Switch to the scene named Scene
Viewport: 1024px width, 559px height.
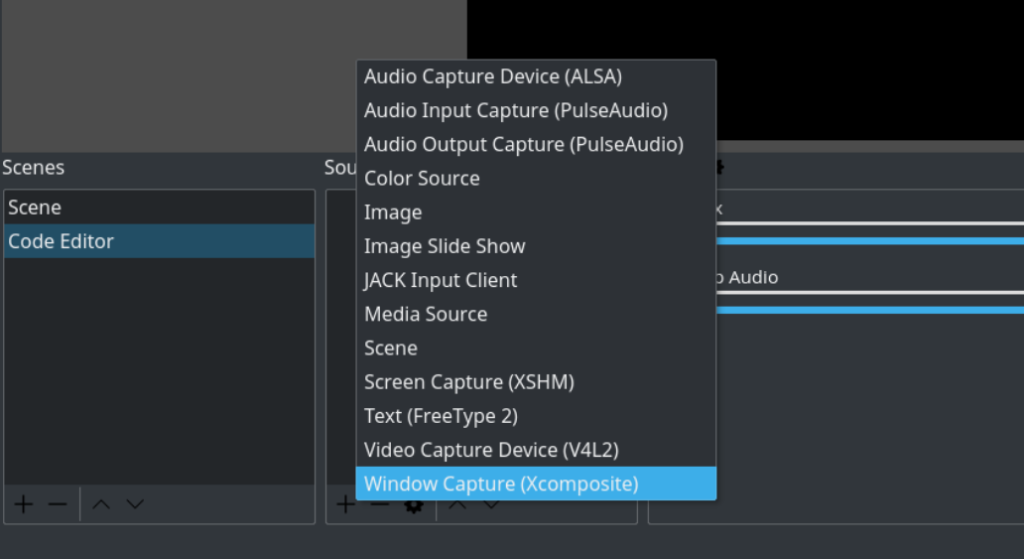tap(159, 208)
